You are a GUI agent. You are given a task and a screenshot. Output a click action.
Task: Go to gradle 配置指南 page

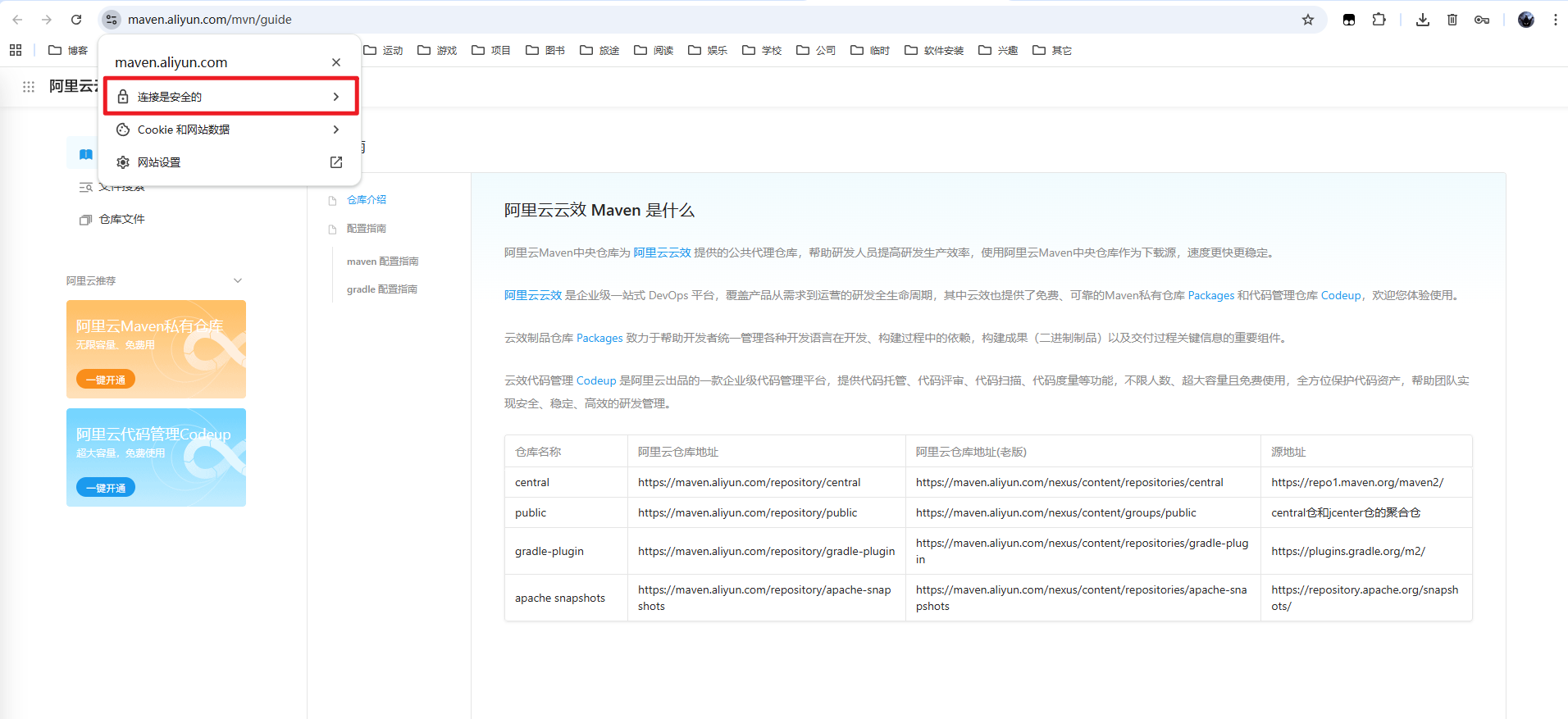(381, 289)
